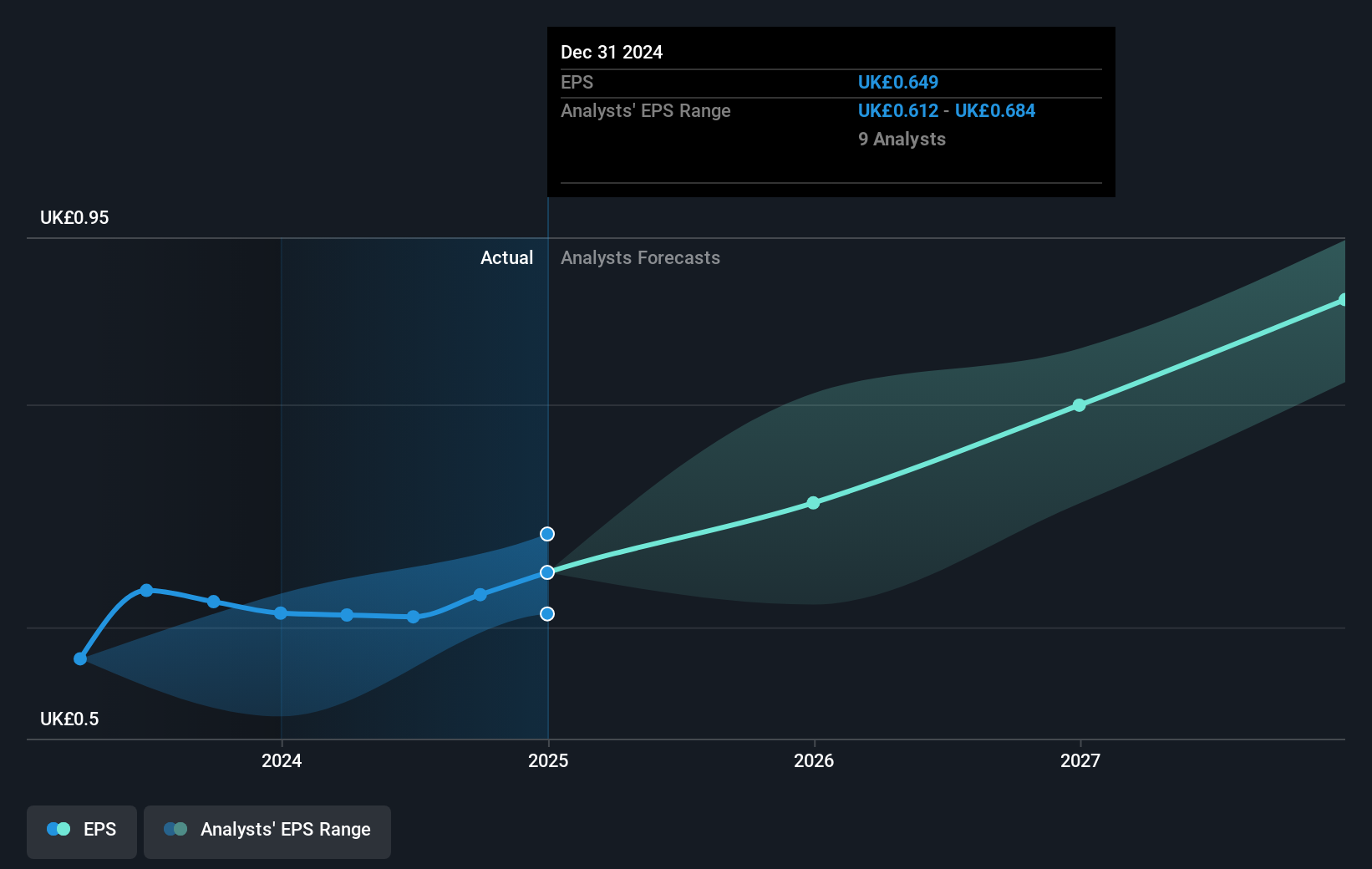Toggle the Analysts' EPS Range legend button
Image resolution: width=1372 pixels, height=869 pixels.
click(267, 831)
